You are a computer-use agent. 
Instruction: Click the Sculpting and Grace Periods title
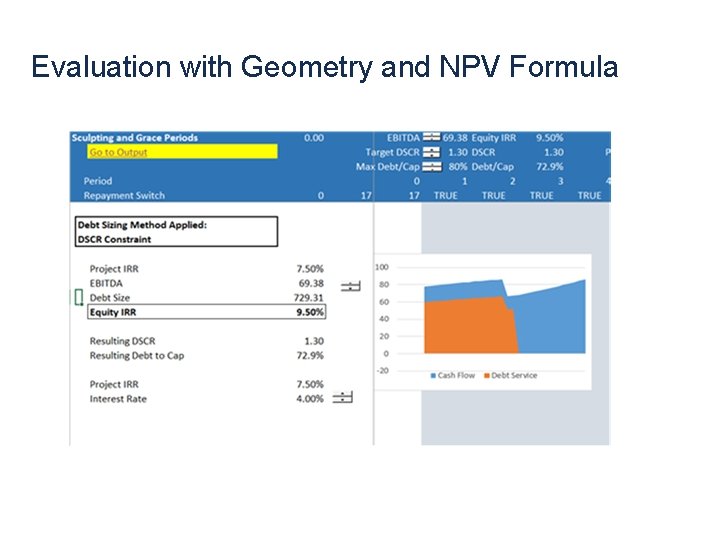[135, 138]
